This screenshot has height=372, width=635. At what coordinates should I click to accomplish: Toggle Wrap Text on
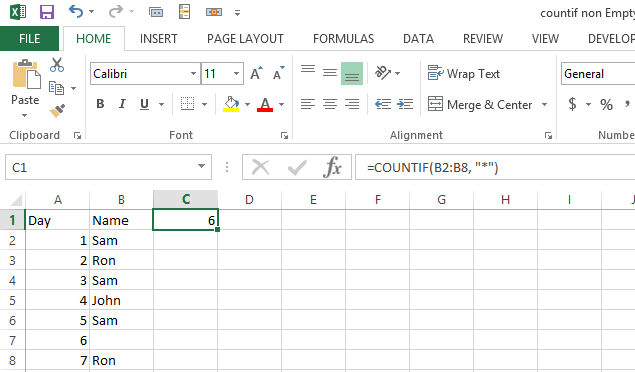(464, 74)
